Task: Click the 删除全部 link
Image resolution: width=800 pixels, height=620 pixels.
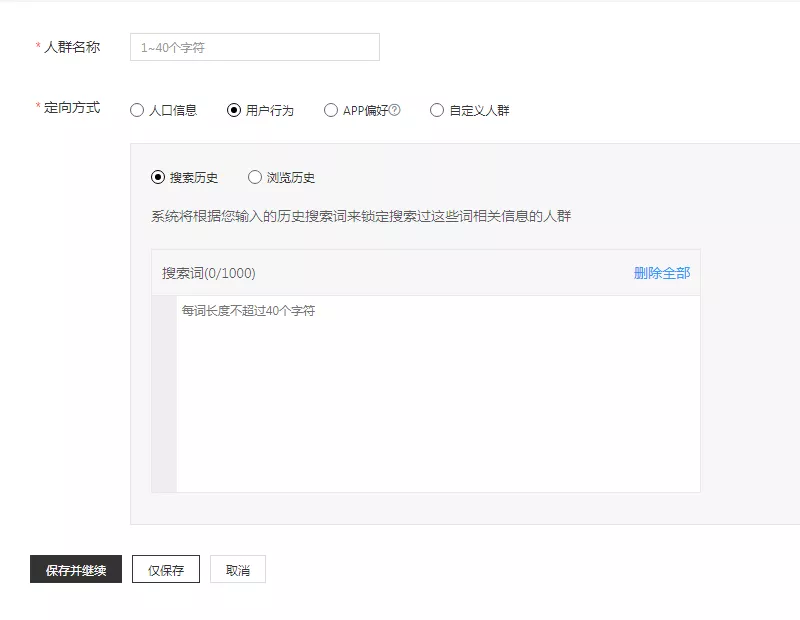Action: click(x=662, y=273)
